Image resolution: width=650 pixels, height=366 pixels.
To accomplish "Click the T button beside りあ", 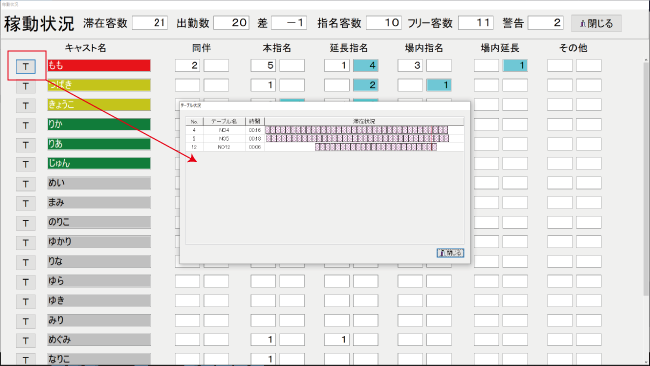I will click(x=26, y=145).
